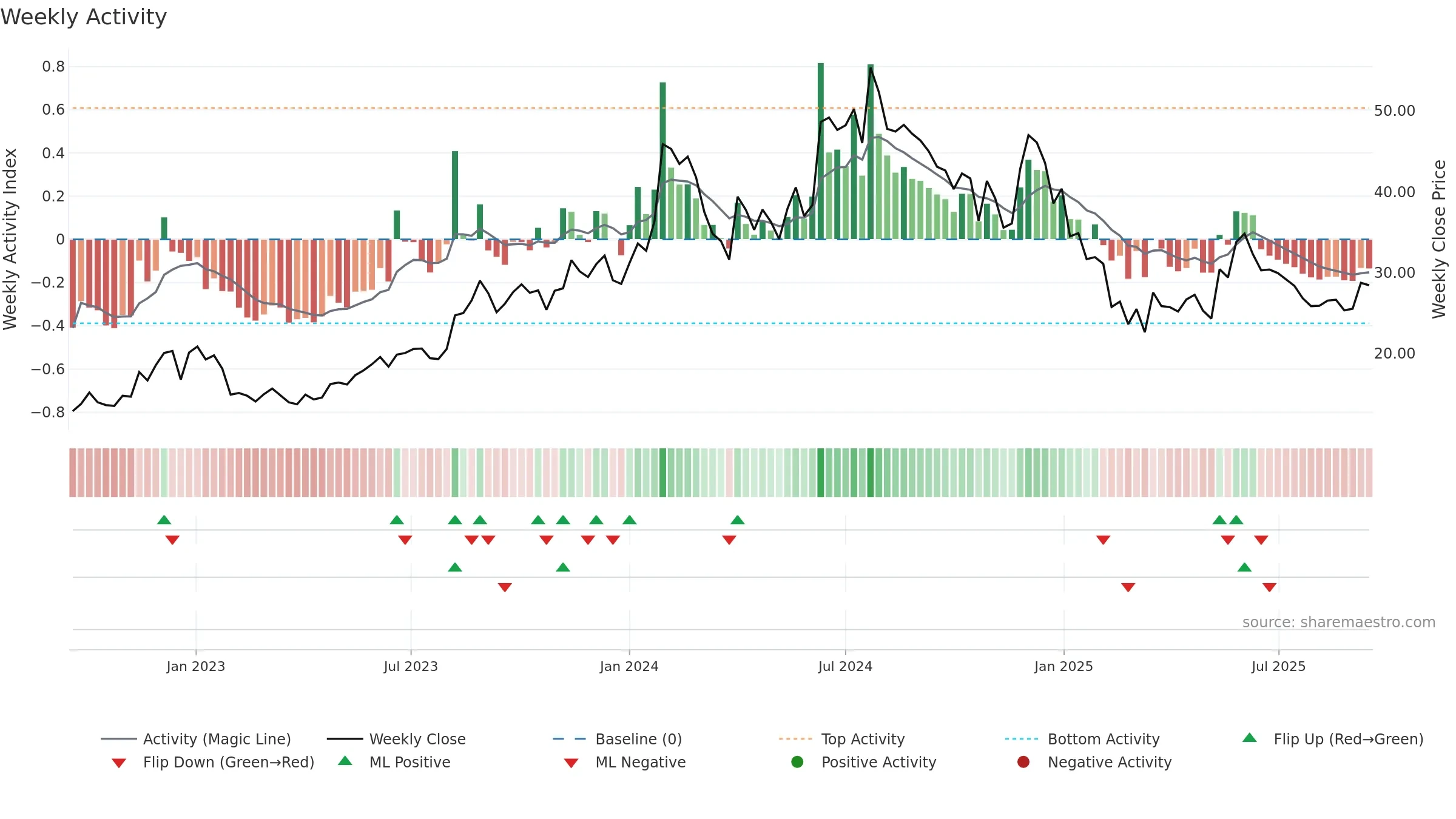Click the blue dashed Baseline legend line
This screenshot has height=819, width=1456.
tap(569, 739)
